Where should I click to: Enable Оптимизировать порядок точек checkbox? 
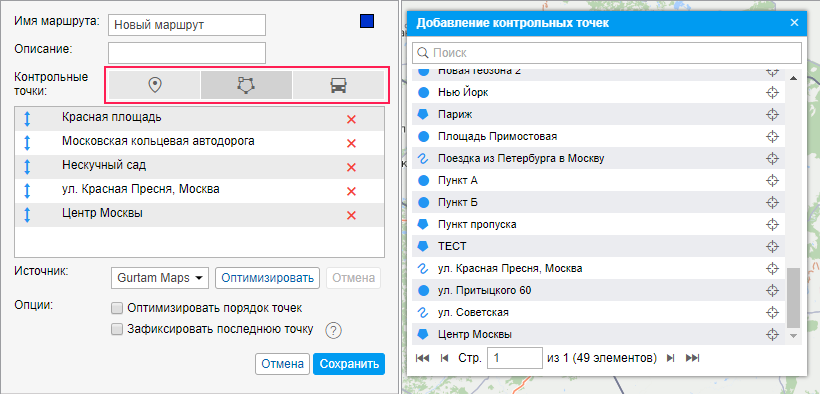tap(117, 308)
